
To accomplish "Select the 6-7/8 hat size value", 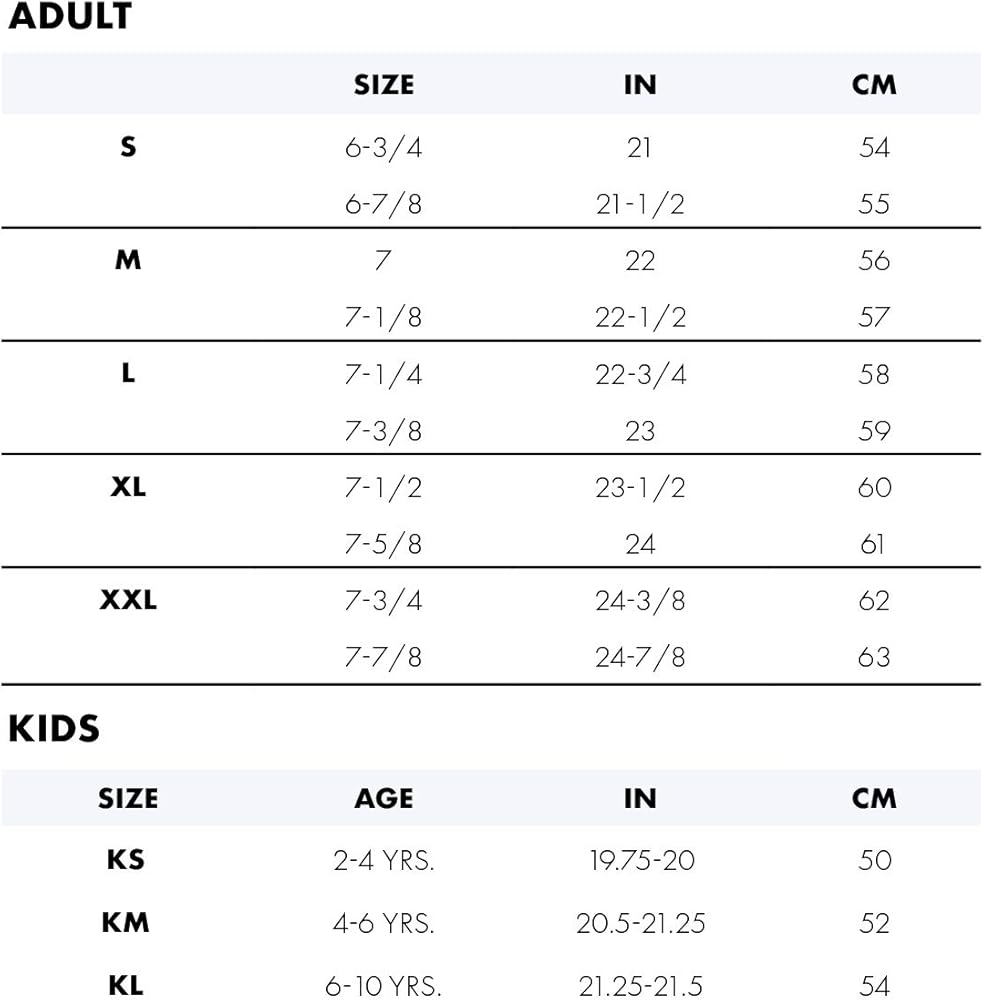I will point(383,205).
